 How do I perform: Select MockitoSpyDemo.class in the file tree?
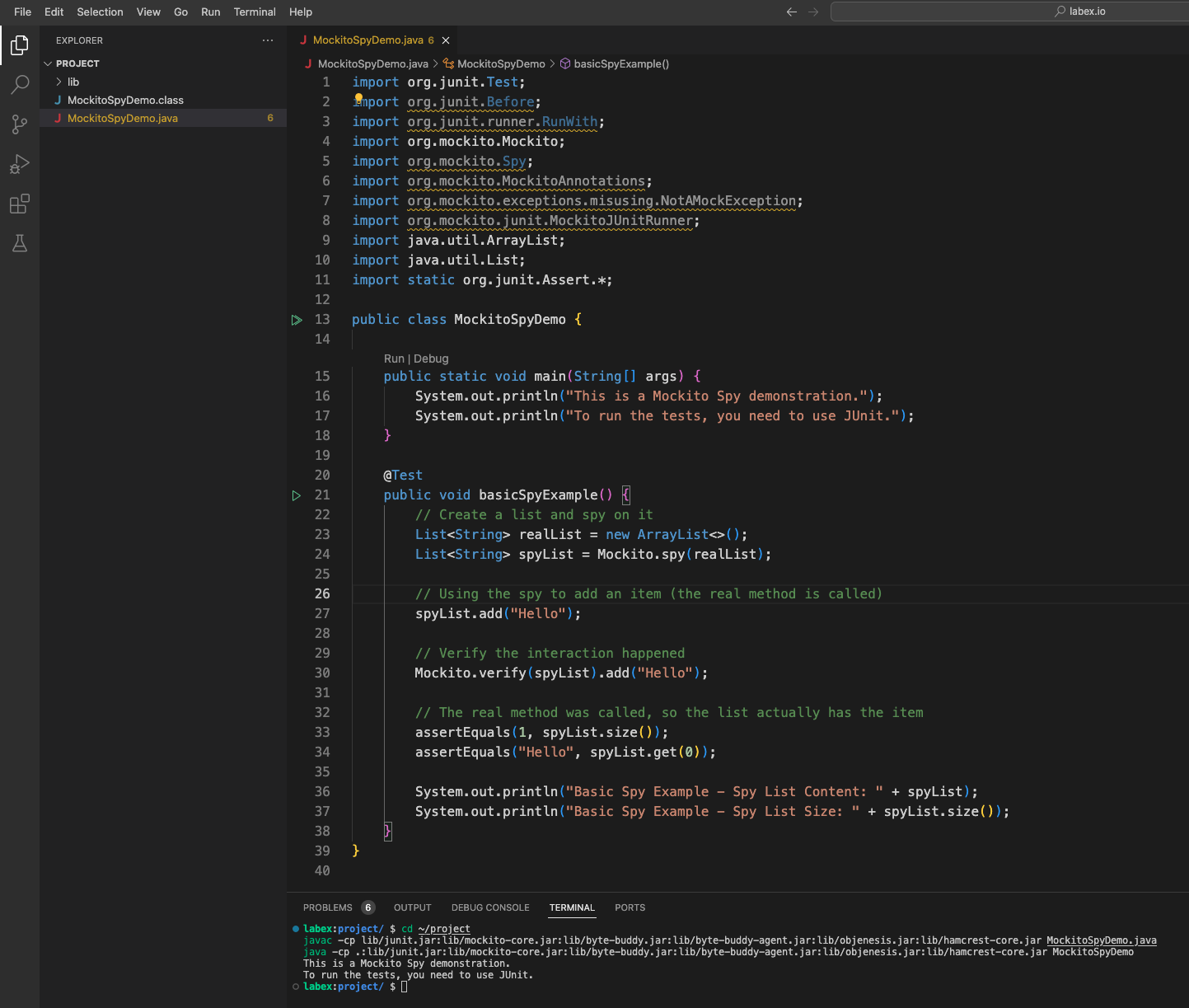point(125,100)
